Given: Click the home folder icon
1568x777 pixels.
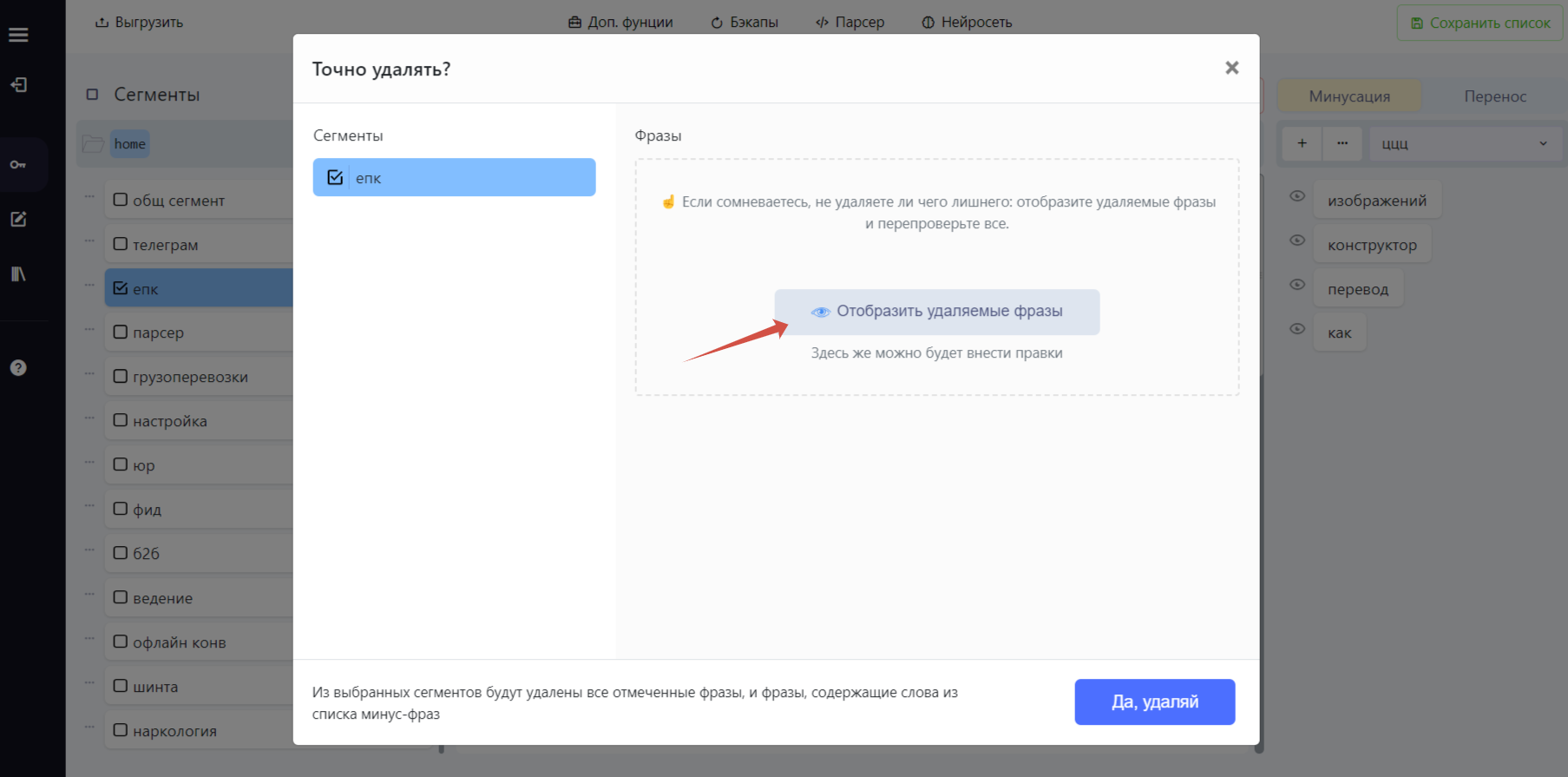Looking at the screenshot, I should [x=93, y=144].
